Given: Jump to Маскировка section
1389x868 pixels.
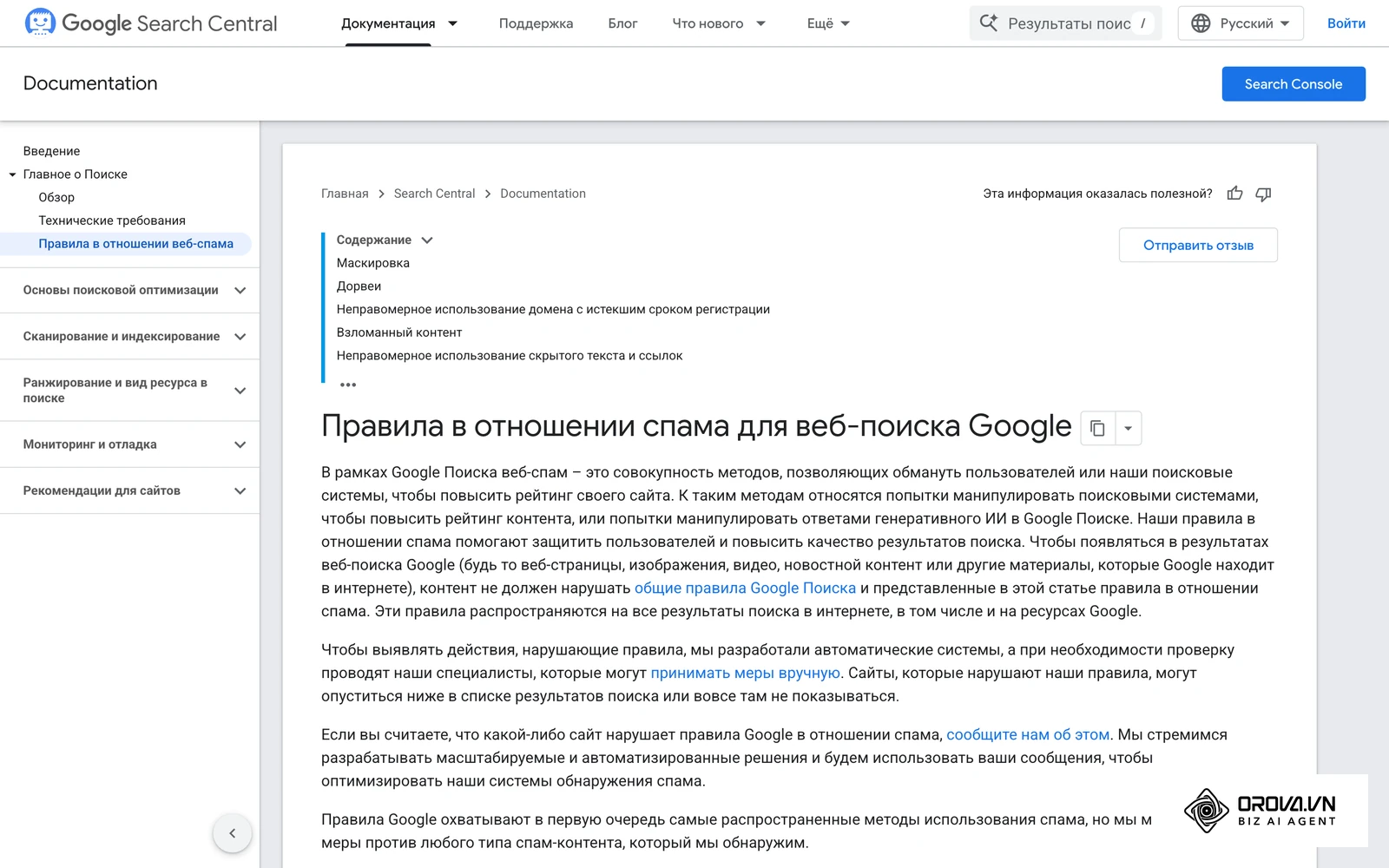Looking at the screenshot, I should (373, 263).
